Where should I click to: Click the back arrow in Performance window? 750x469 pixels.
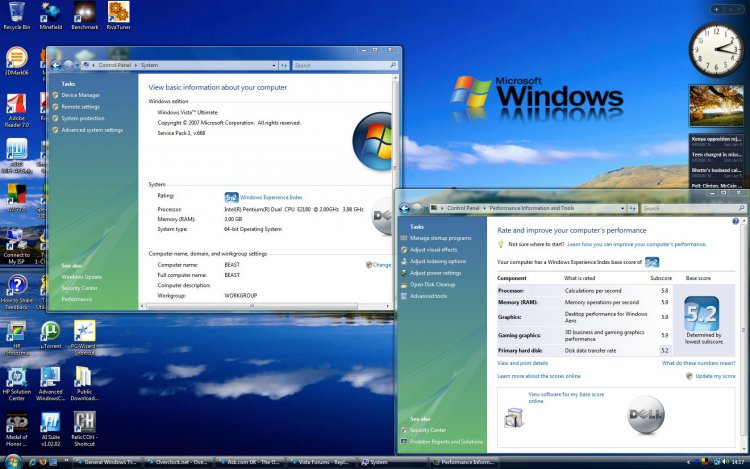(x=404, y=208)
